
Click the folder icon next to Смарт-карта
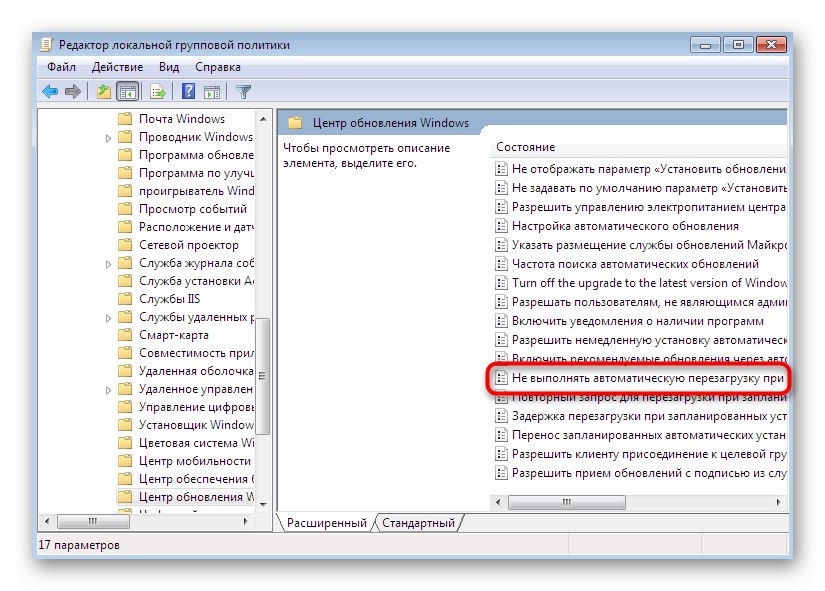pyautogui.click(x=125, y=335)
